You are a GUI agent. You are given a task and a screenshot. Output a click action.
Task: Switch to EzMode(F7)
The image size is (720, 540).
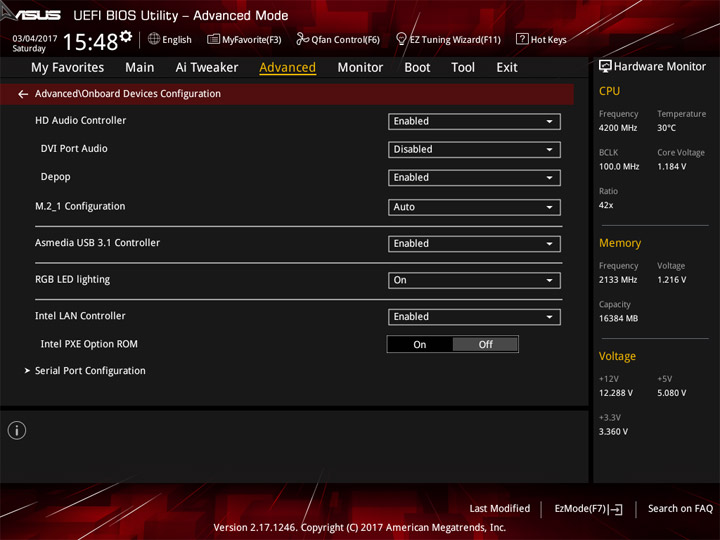coord(589,509)
